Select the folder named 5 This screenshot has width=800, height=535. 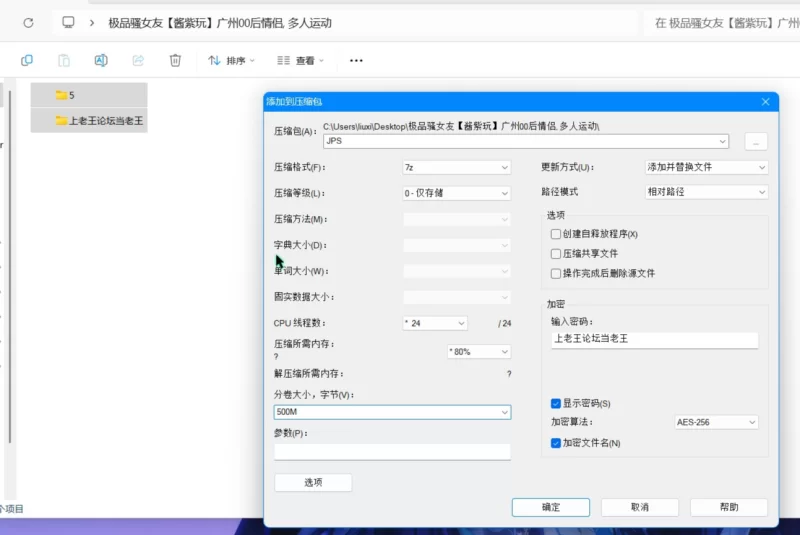[x=89, y=95]
